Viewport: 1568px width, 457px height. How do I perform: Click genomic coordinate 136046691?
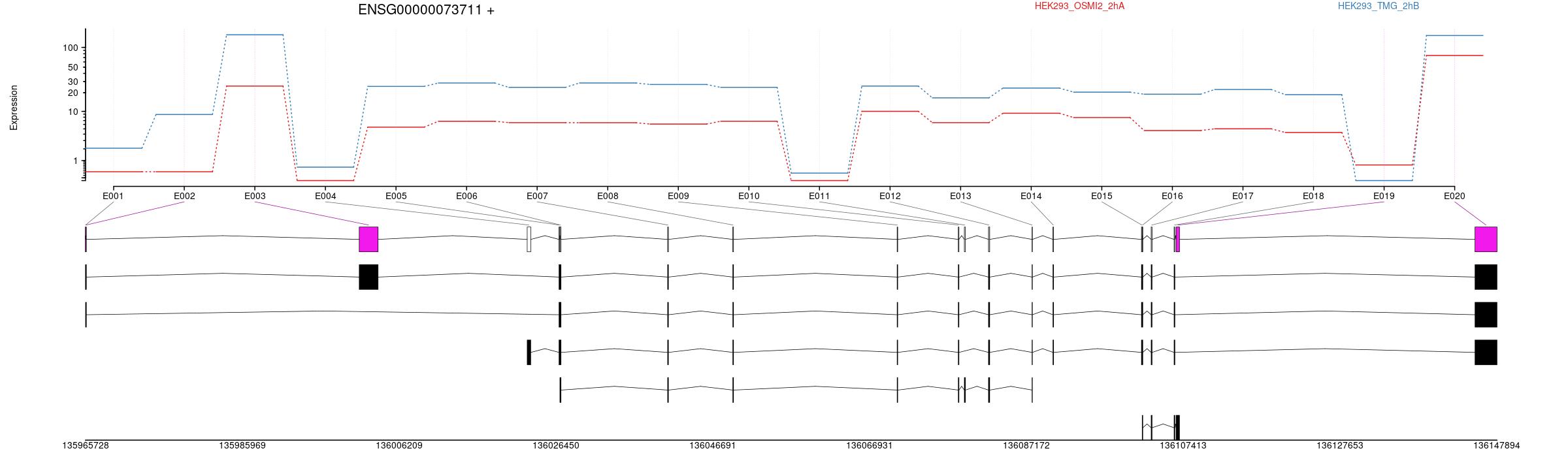click(x=713, y=446)
